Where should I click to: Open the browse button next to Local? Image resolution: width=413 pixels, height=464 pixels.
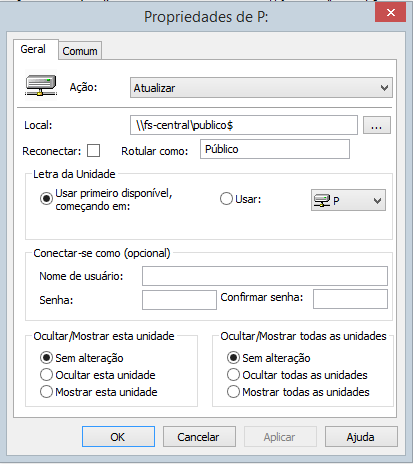377,125
